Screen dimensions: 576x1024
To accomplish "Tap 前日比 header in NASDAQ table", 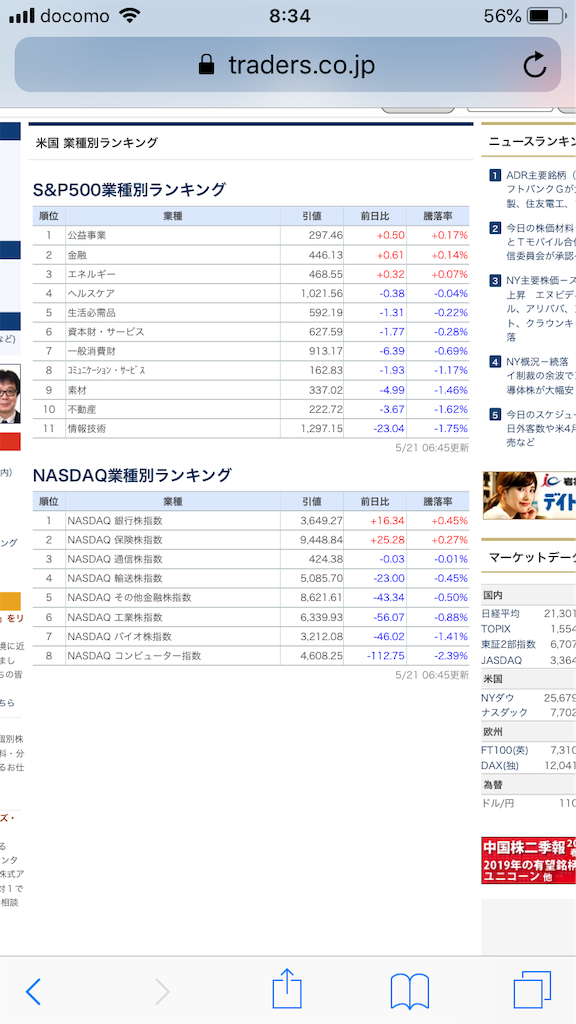I will [375, 502].
